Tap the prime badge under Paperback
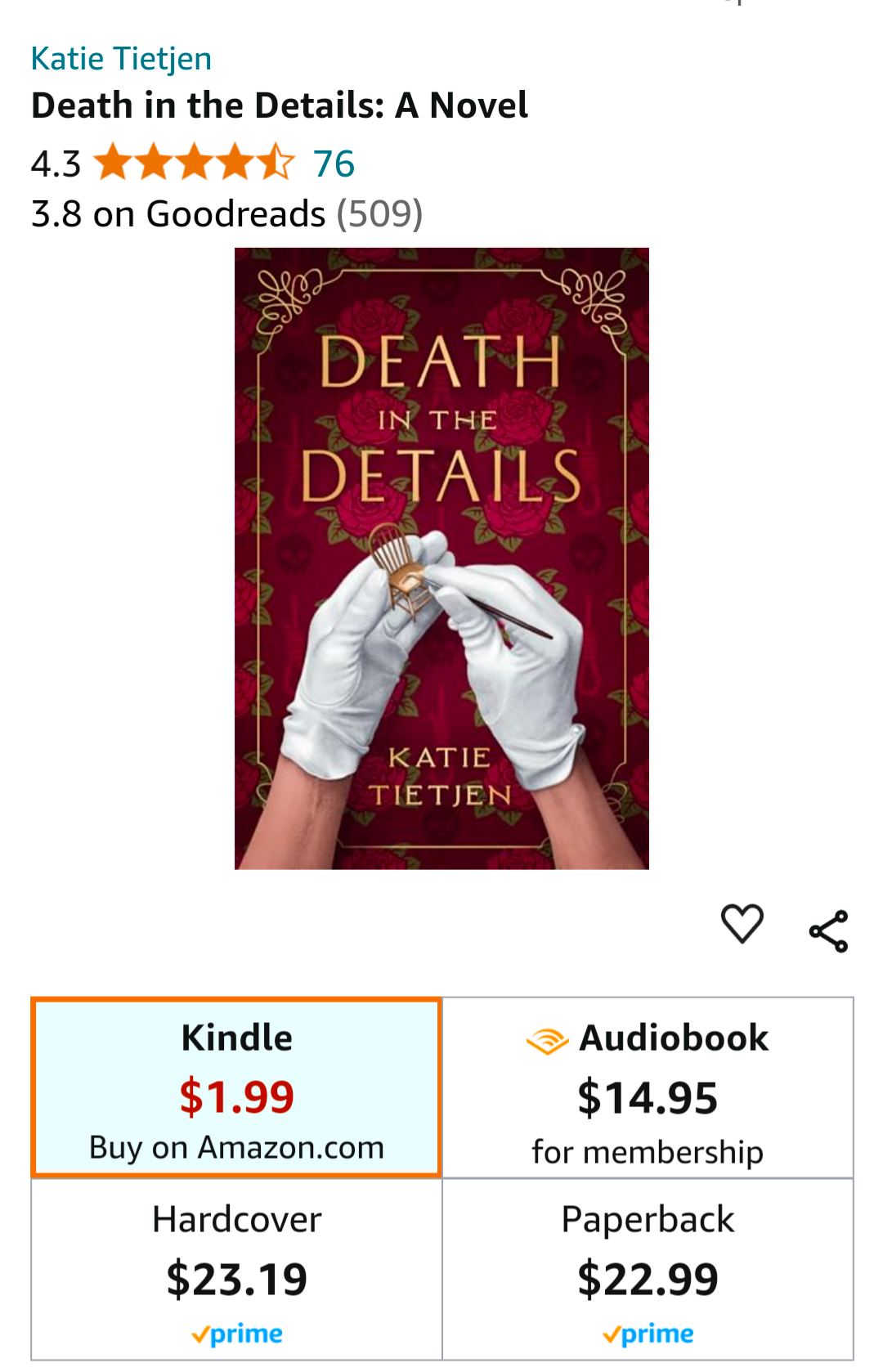 (648, 1334)
